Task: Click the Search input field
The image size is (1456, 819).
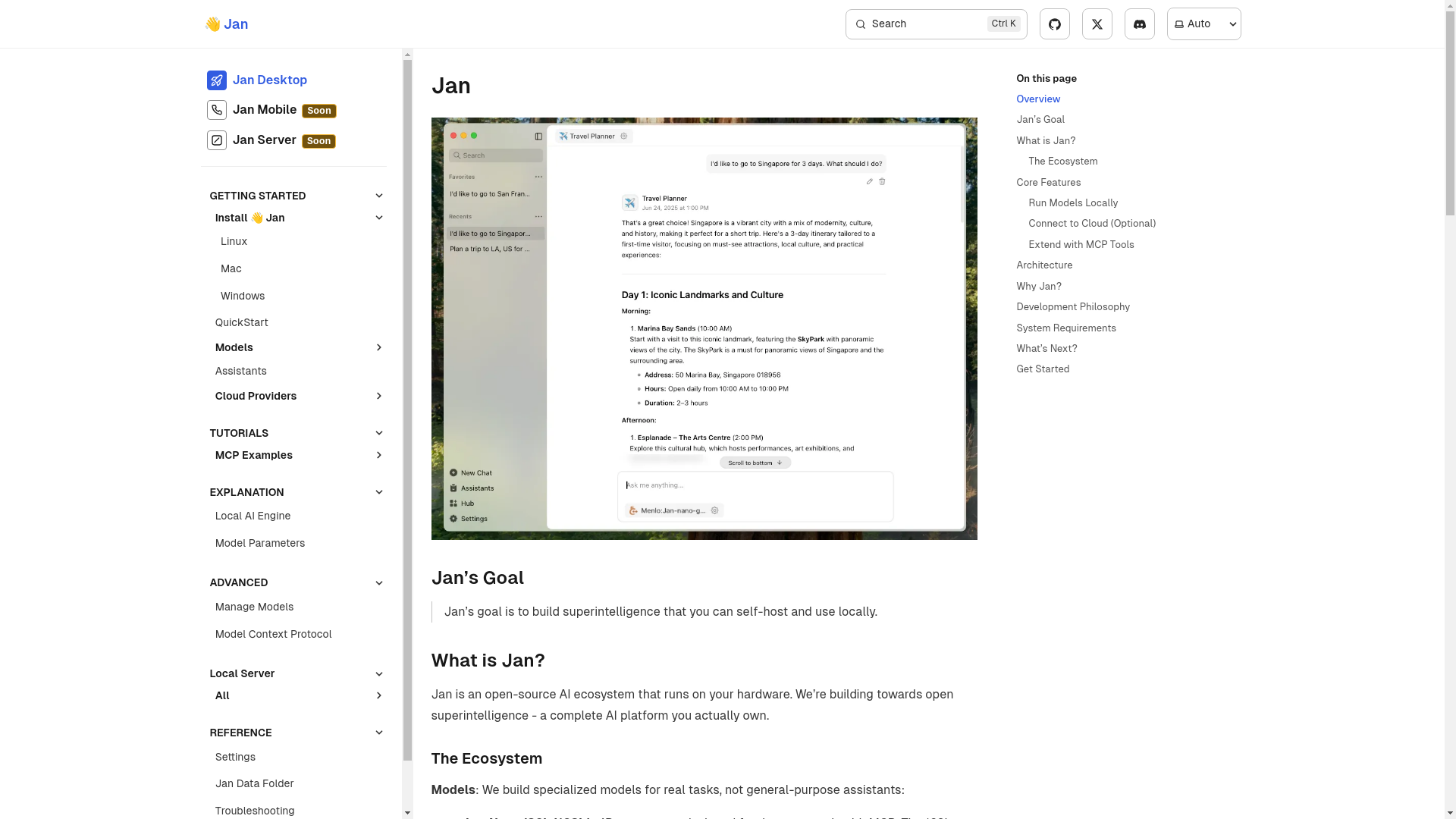Action: [936, 24]
